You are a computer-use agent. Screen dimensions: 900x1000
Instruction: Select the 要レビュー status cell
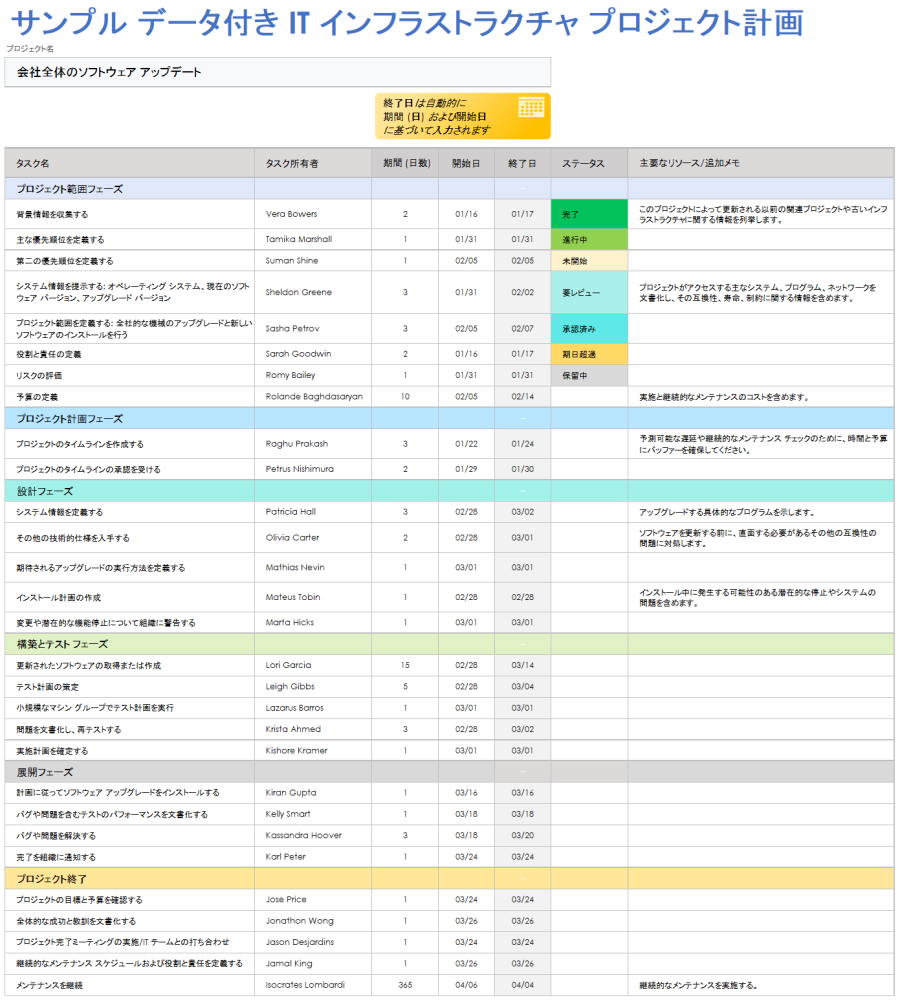[589, 292]
